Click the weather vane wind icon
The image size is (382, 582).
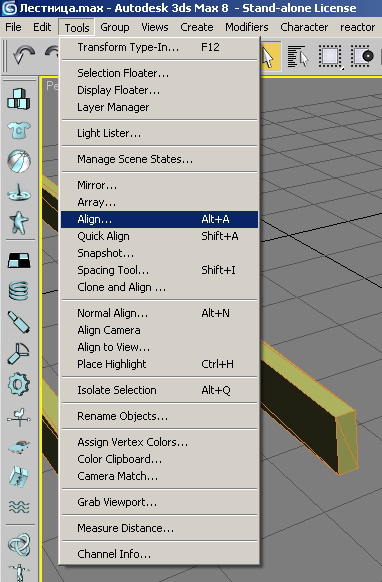point(19,416)
